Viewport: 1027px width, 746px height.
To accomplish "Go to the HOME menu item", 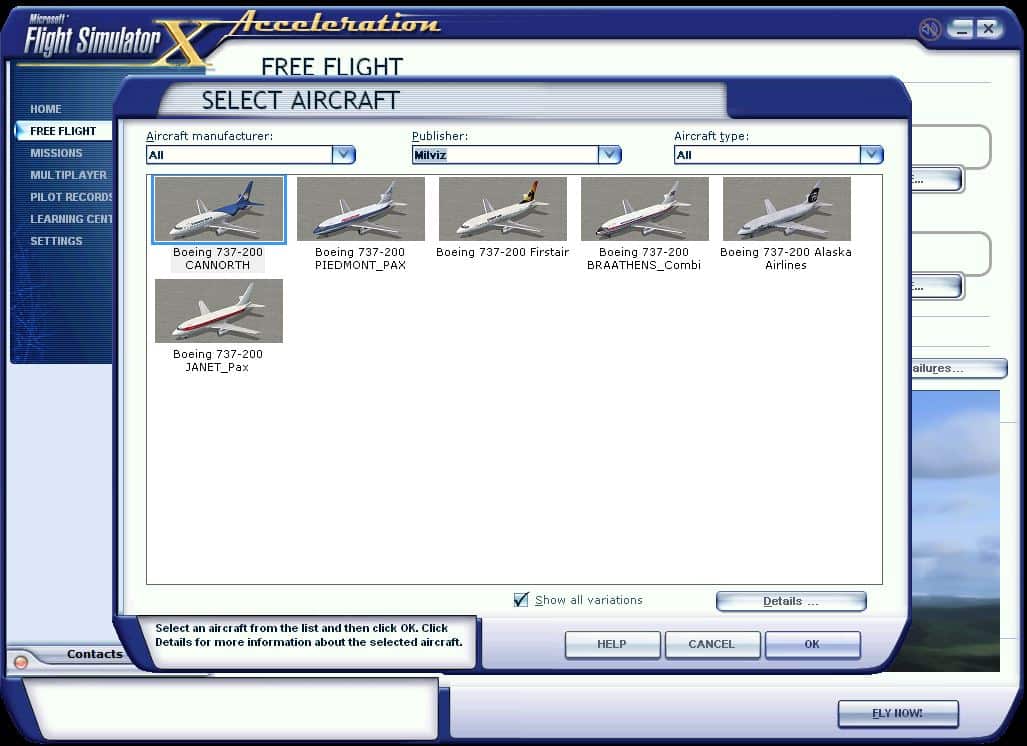I will click(46, 109).
